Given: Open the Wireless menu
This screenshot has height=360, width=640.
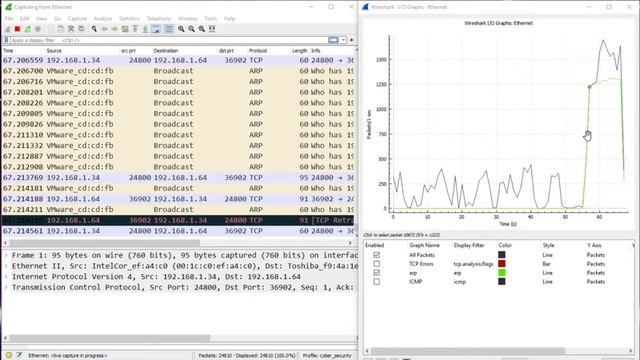Looking at the screenshot, I should click(188, 19).
